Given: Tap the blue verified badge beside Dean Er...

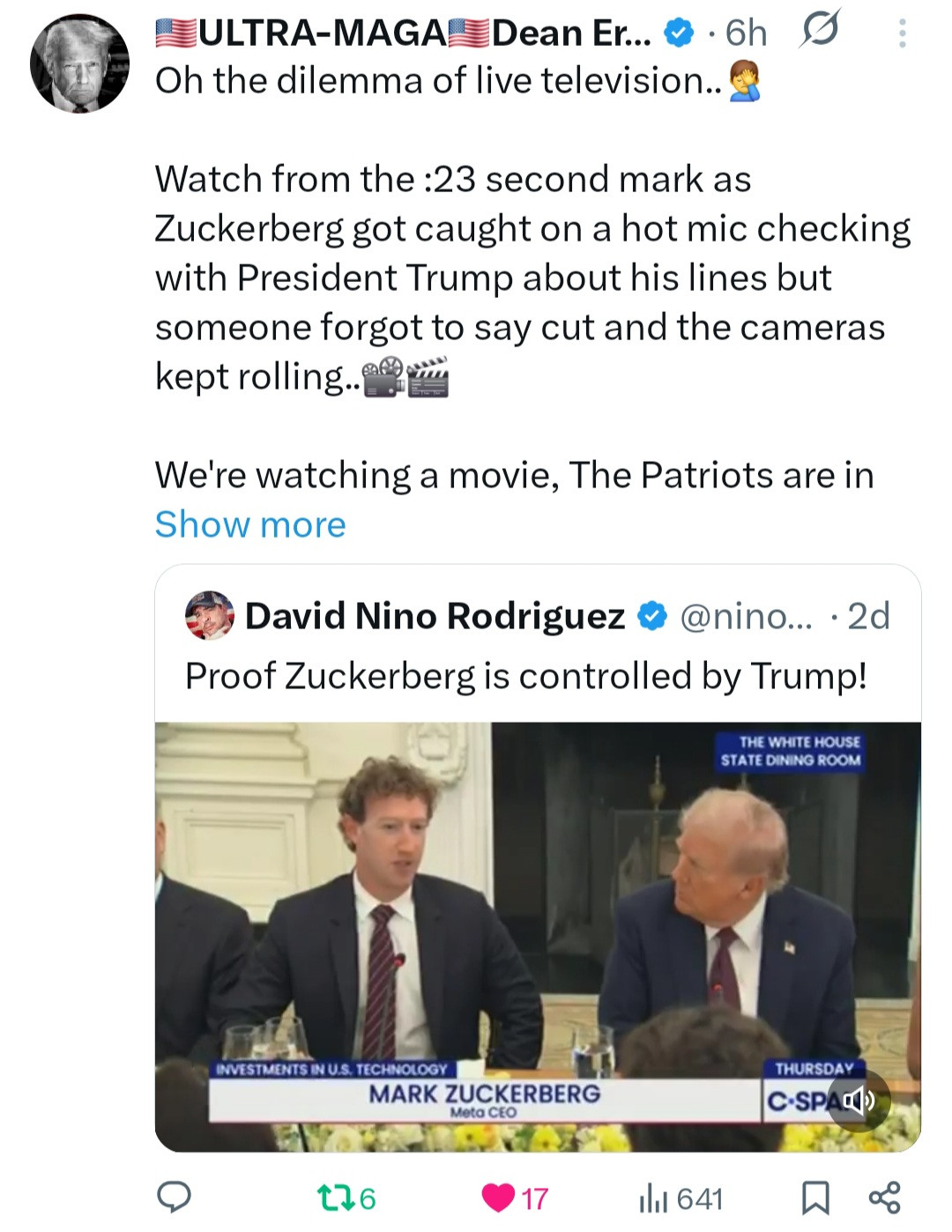Looking at the screenshot, I should tap(677, 33).
